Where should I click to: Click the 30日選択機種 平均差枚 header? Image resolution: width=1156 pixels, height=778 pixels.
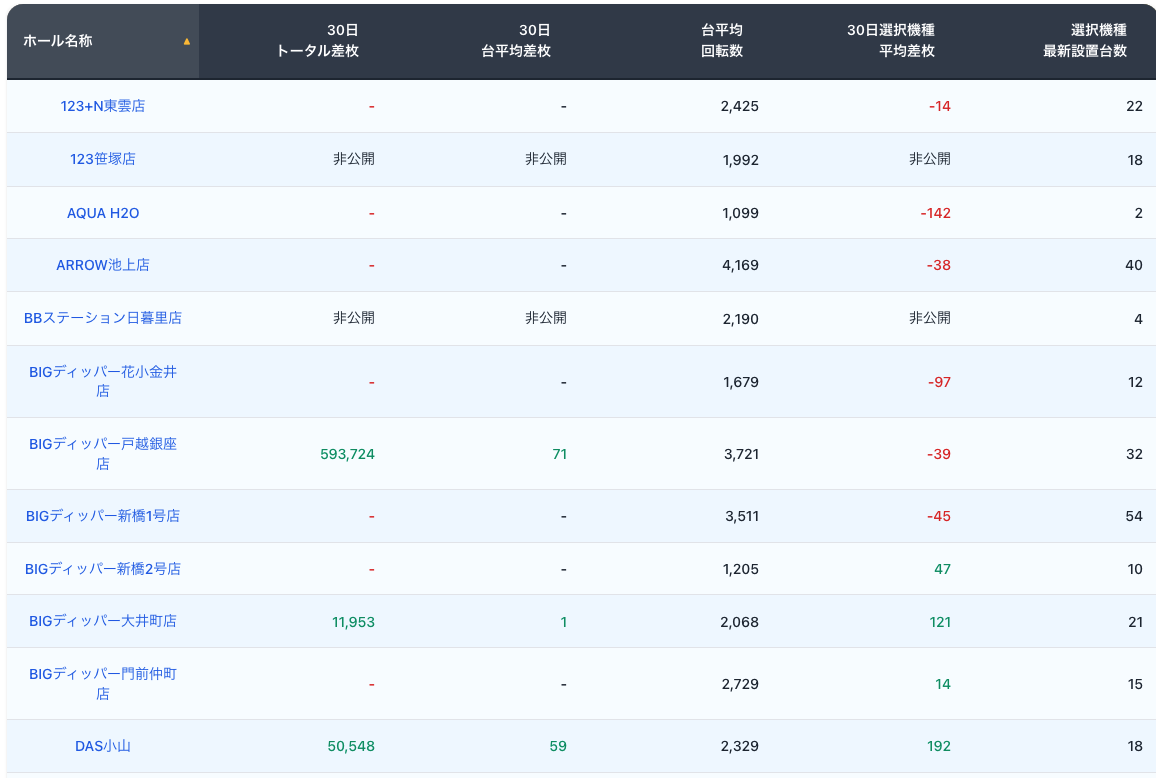pos(890,41)
